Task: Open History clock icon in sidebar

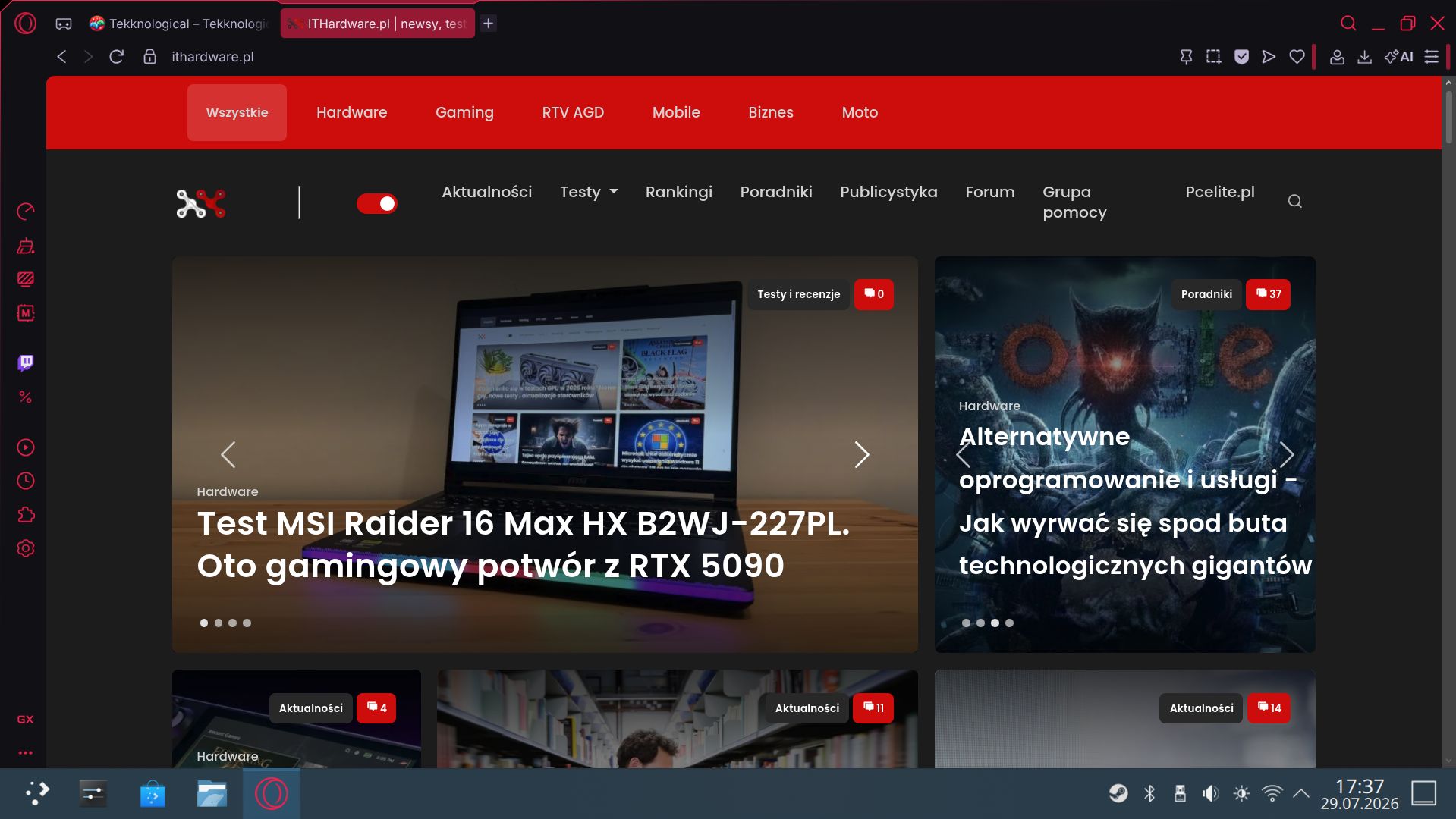Action: [x=26, y=481]
